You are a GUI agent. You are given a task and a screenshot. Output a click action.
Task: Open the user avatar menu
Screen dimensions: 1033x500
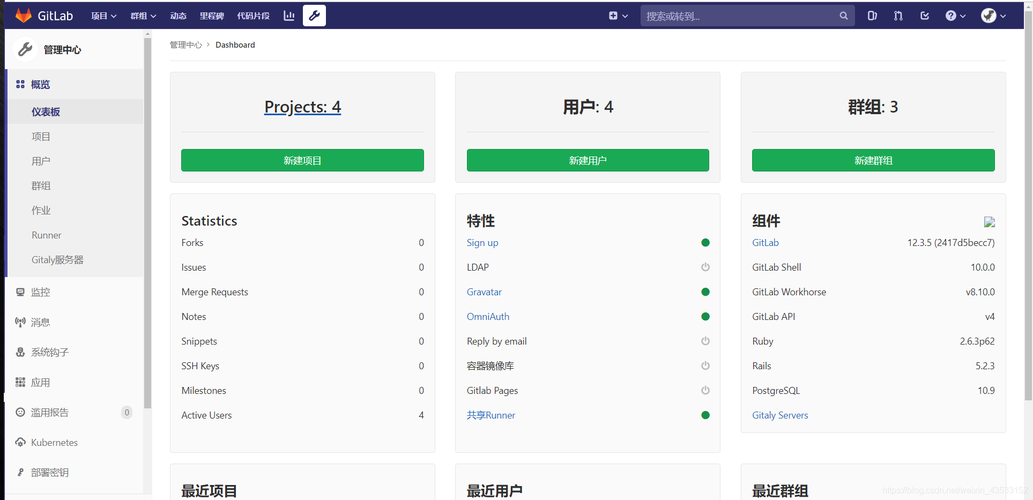993,16
